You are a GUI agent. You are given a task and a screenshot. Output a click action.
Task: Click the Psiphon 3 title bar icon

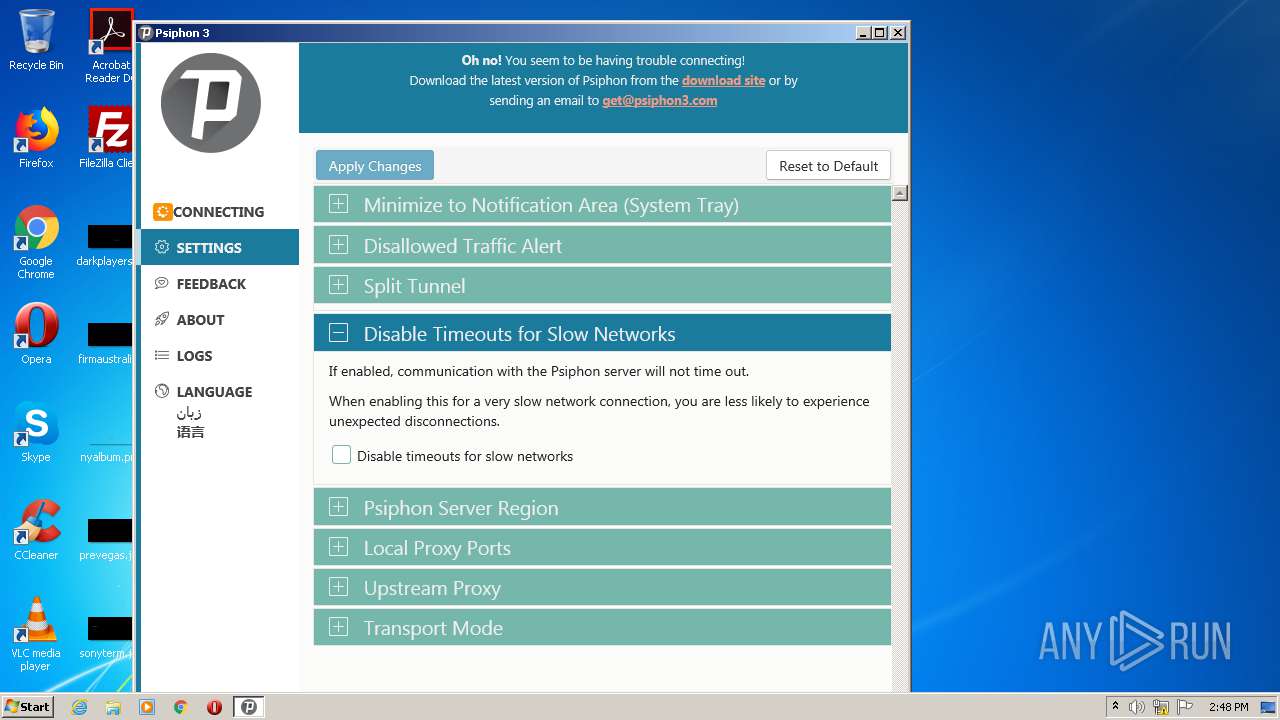pos(146,33)
